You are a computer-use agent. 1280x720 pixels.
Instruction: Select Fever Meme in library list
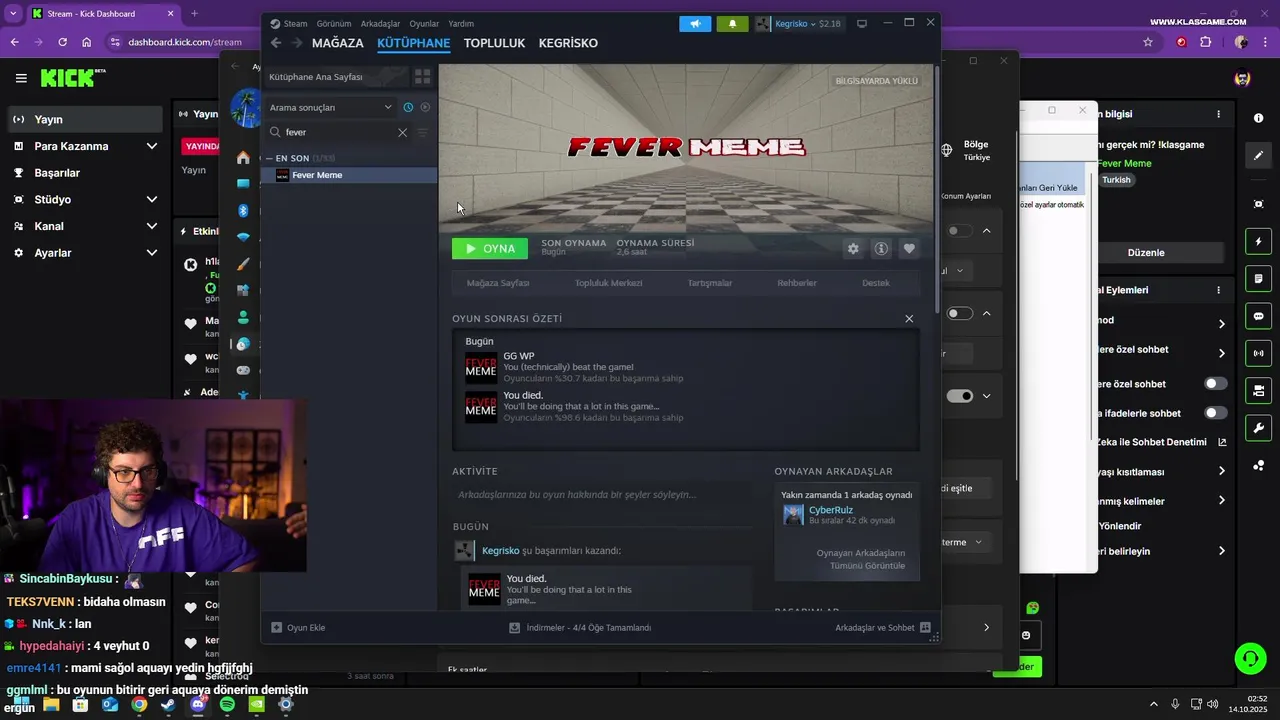click(349, 175)
